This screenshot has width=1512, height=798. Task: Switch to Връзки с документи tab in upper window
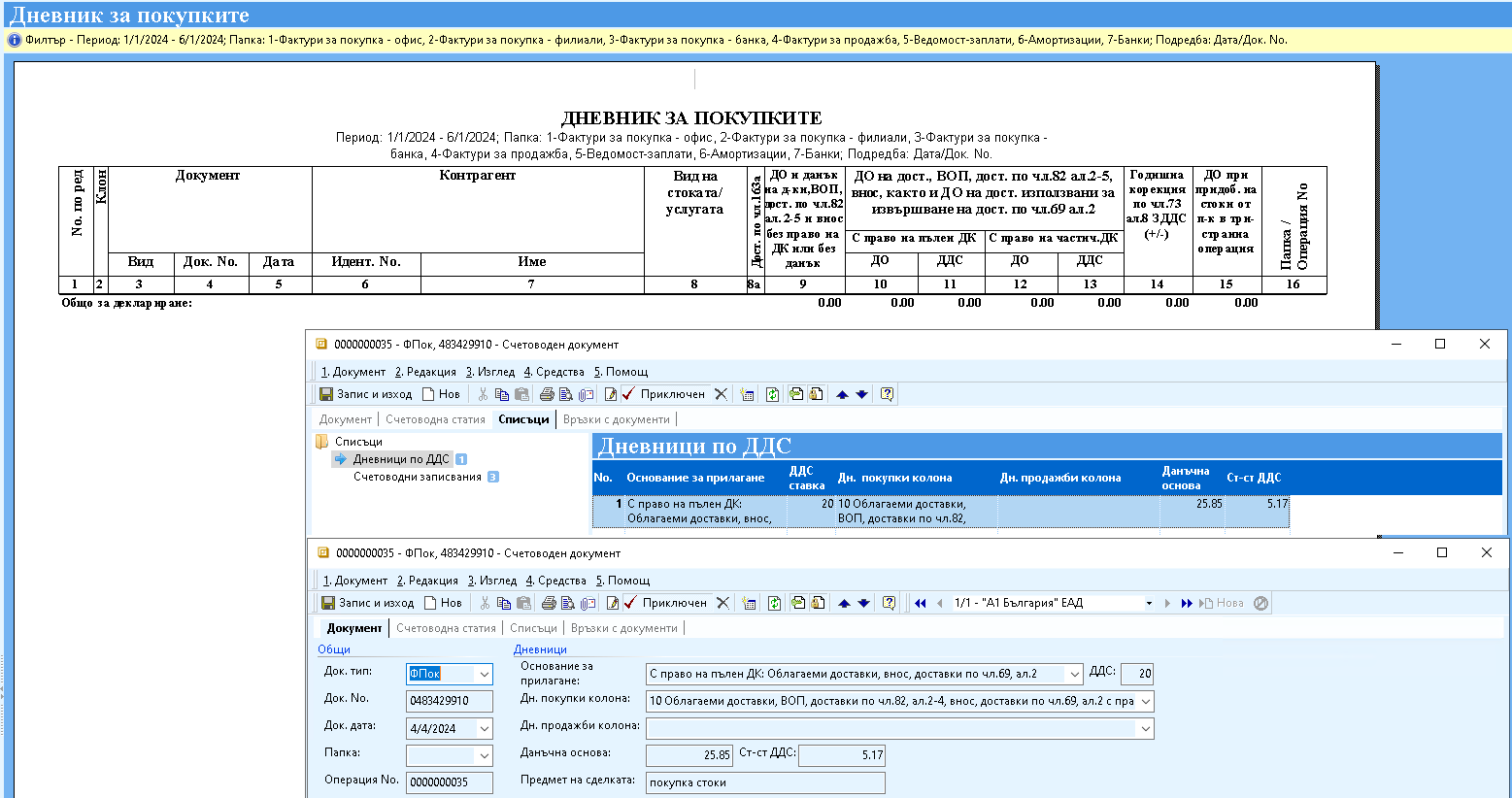617,419
